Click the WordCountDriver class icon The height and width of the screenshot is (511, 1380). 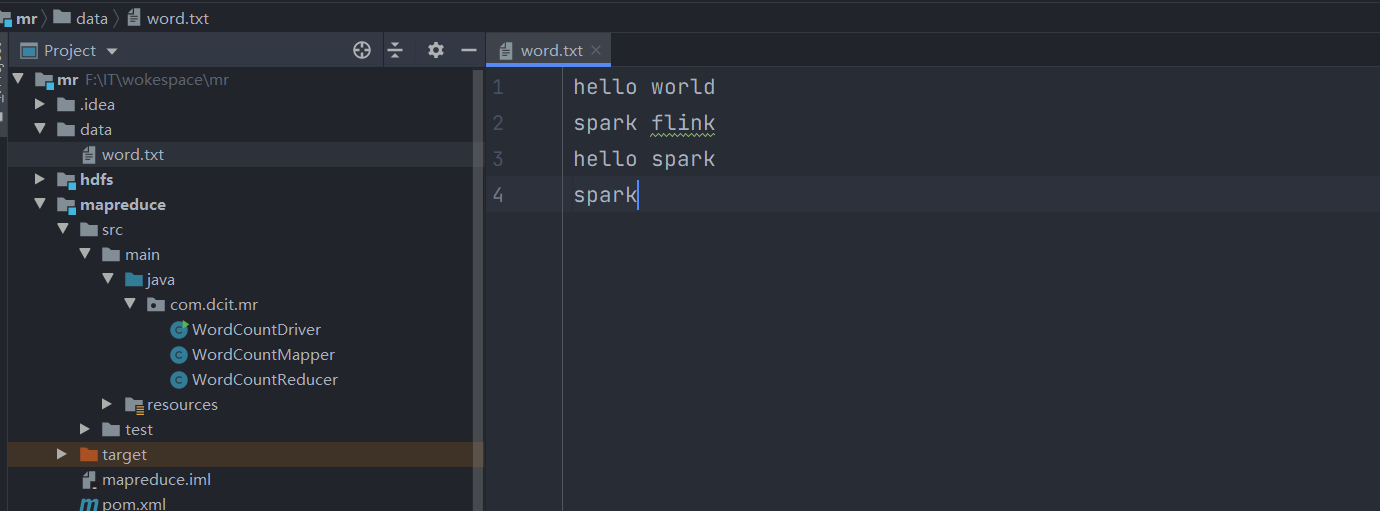179,329
